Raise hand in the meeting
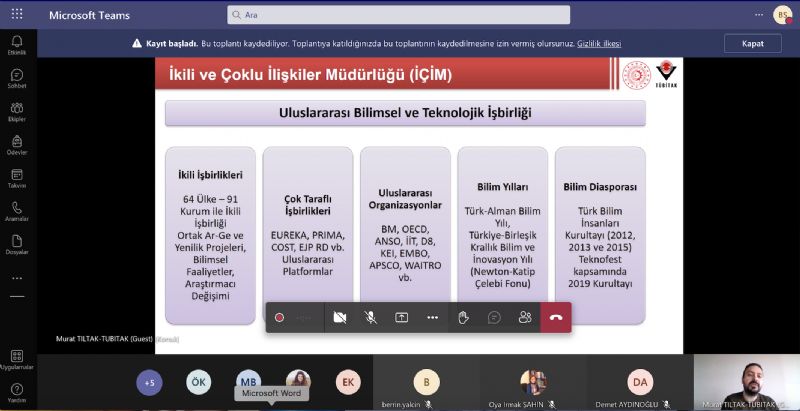Screen dimensions: 800x411 [x=463, y=318]
